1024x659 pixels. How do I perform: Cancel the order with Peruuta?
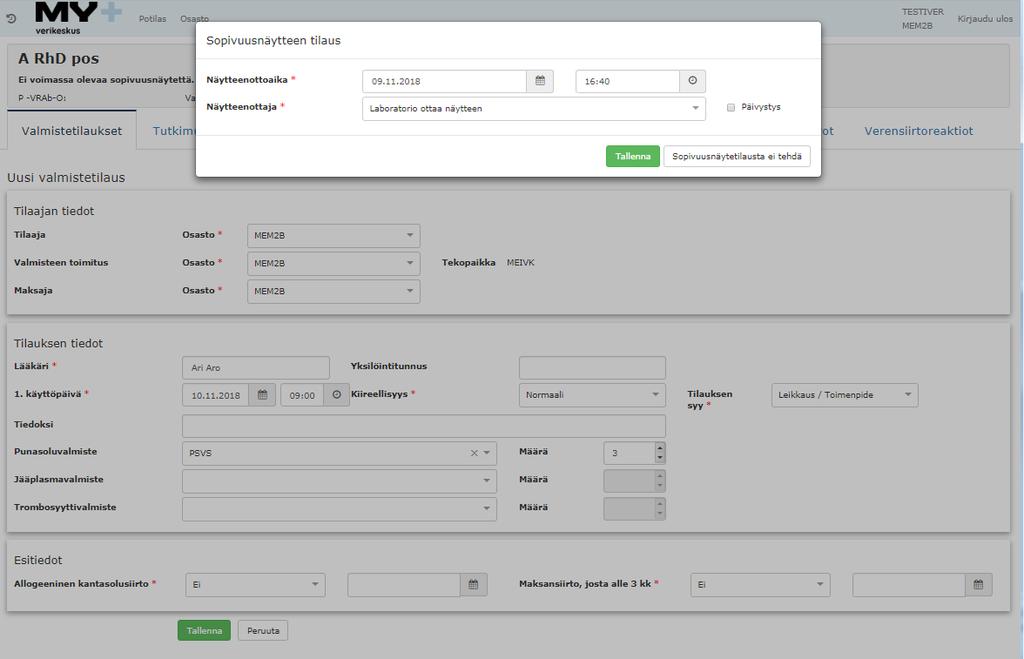263,630
